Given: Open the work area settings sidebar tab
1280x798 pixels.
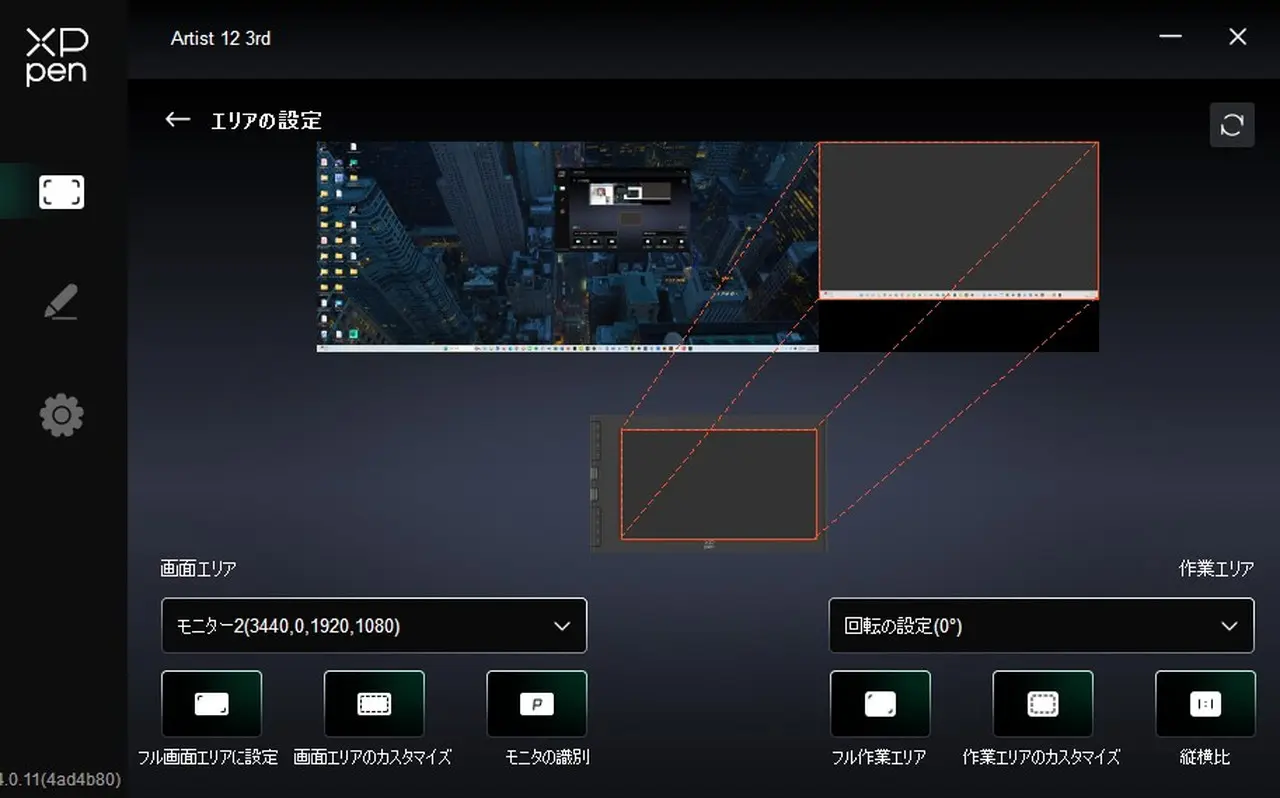Looking at the screenshot, I should click(61, 191).
